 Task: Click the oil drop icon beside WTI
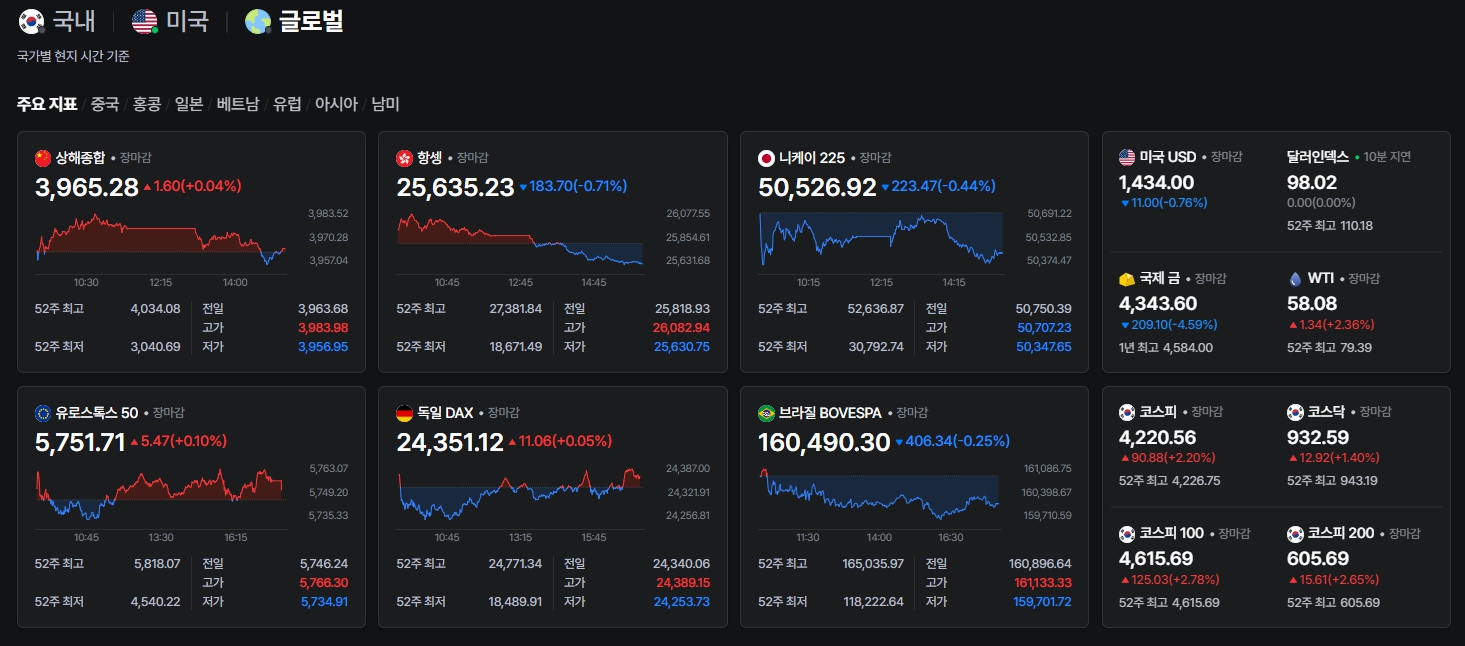coord(1295,279)
